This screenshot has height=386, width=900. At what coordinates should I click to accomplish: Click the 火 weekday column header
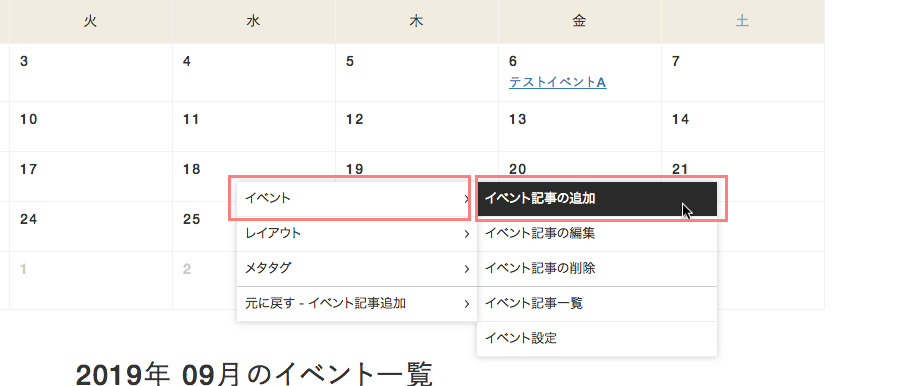click(90, 22)
